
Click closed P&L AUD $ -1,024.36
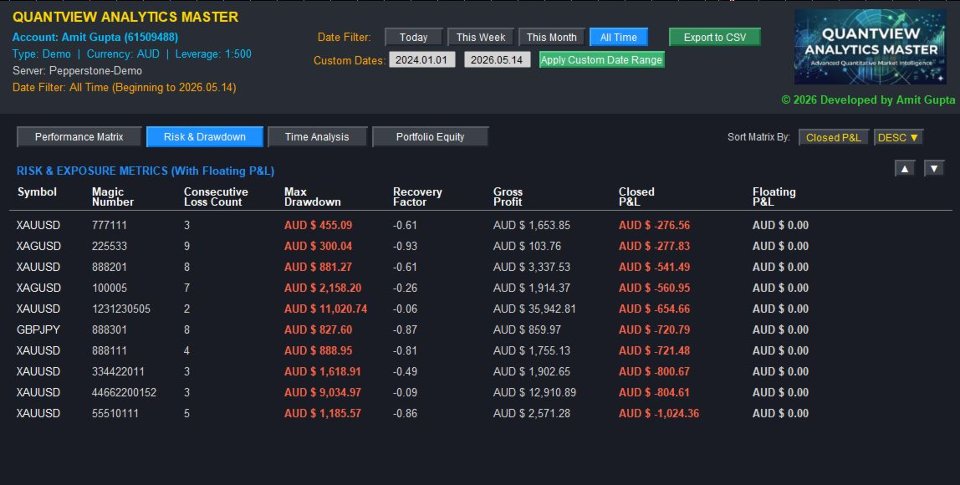659,413
